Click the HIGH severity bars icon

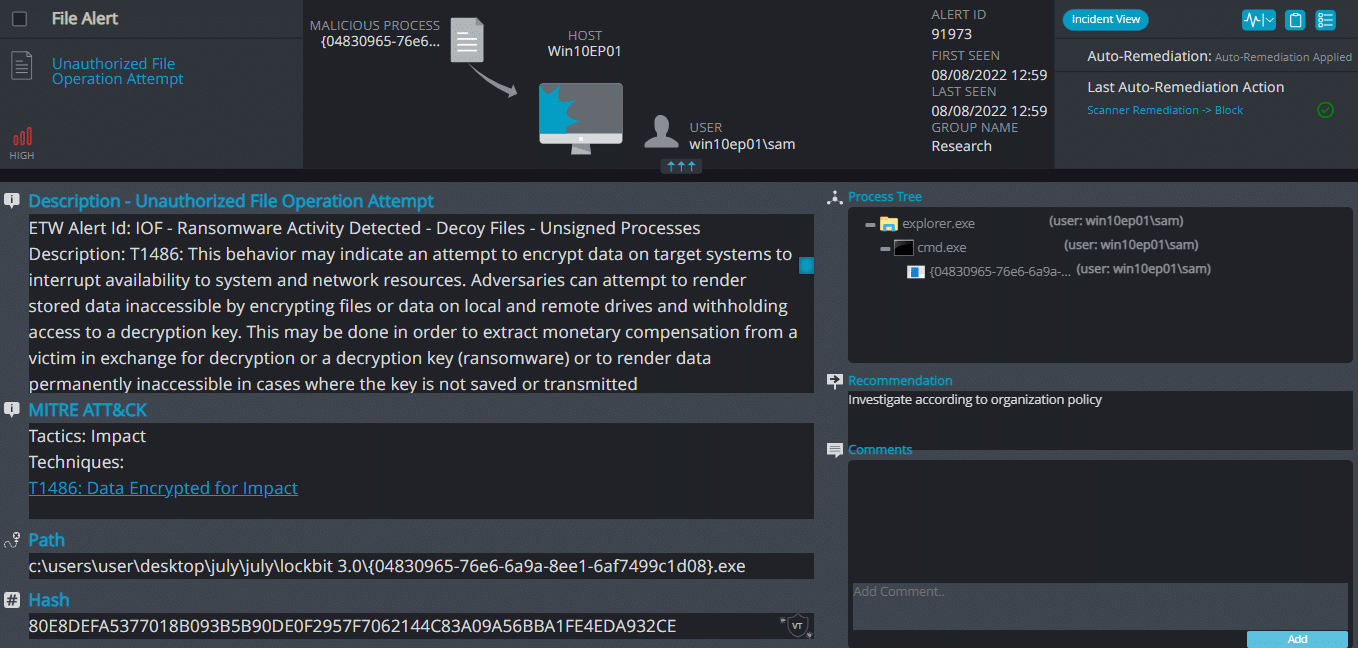point(22,137)
